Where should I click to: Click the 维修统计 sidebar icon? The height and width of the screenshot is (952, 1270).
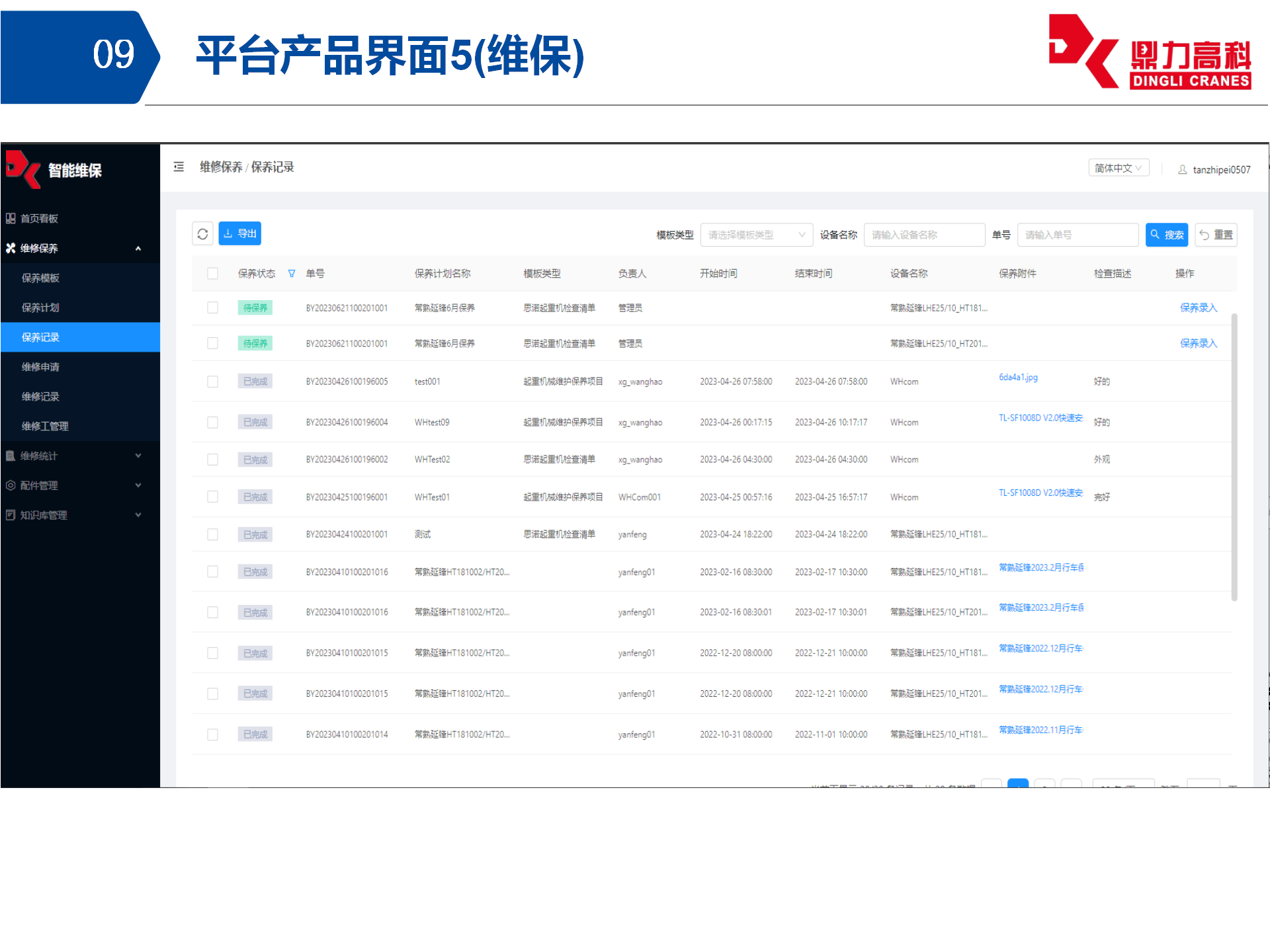tap(11, 456)
